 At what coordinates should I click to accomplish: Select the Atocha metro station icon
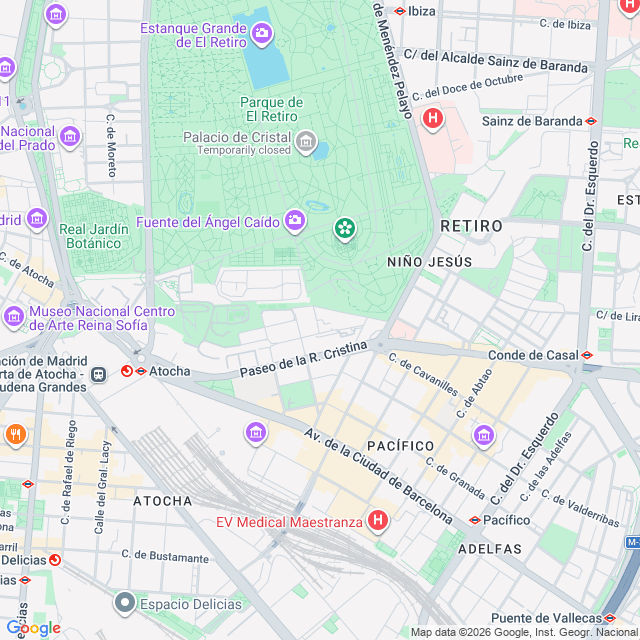(x=141, y=371)
